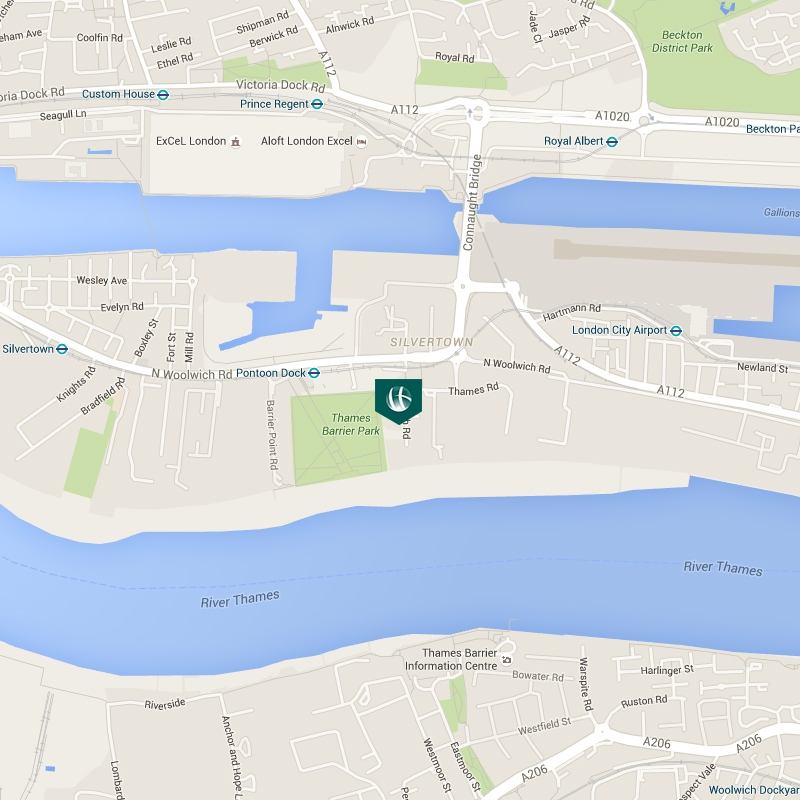Select the Royal Albert station label
The width and height of the screenshot is (800, 800).
point(573,141)
